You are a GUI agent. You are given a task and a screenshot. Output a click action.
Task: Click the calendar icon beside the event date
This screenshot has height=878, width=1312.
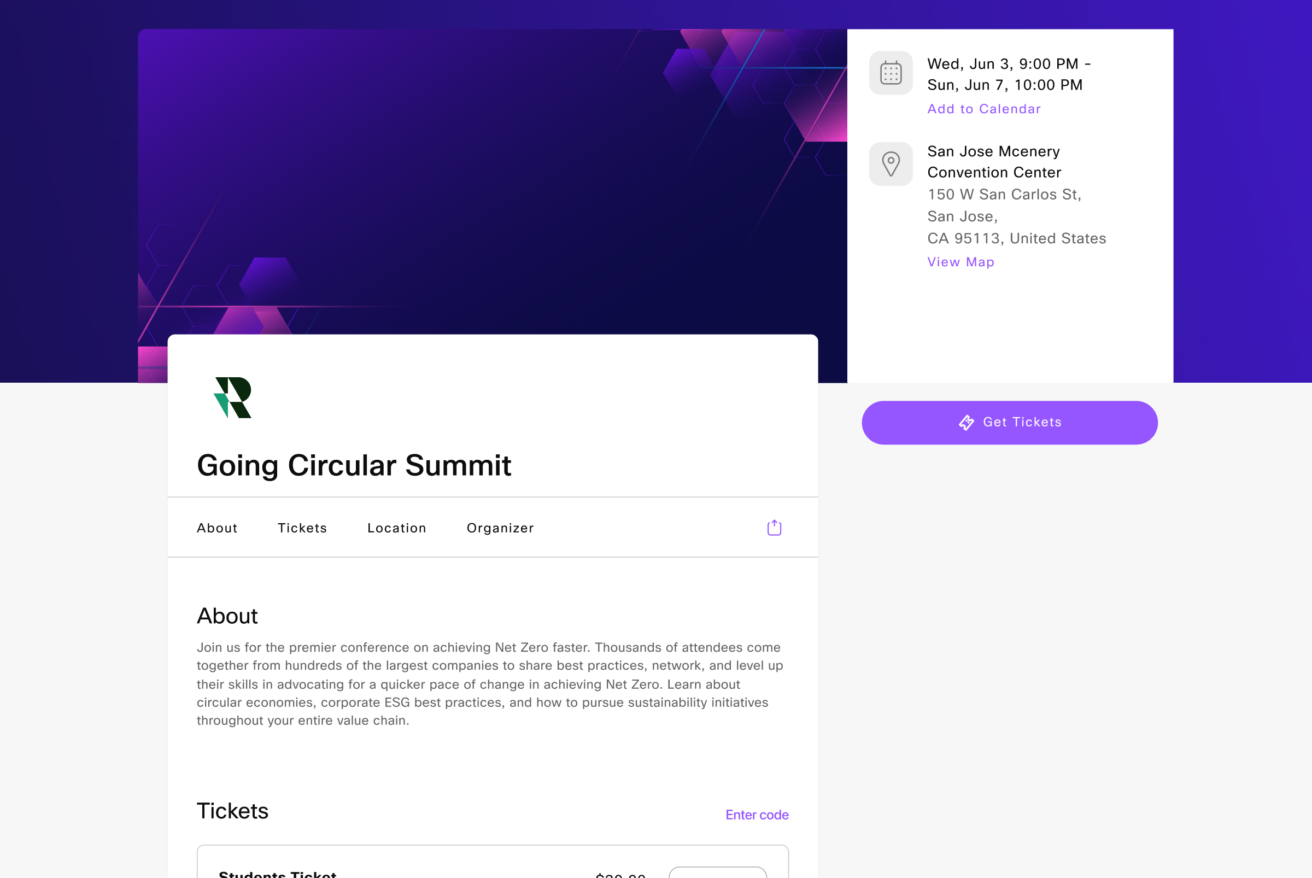pyautogui.click(x=891, y=73)
